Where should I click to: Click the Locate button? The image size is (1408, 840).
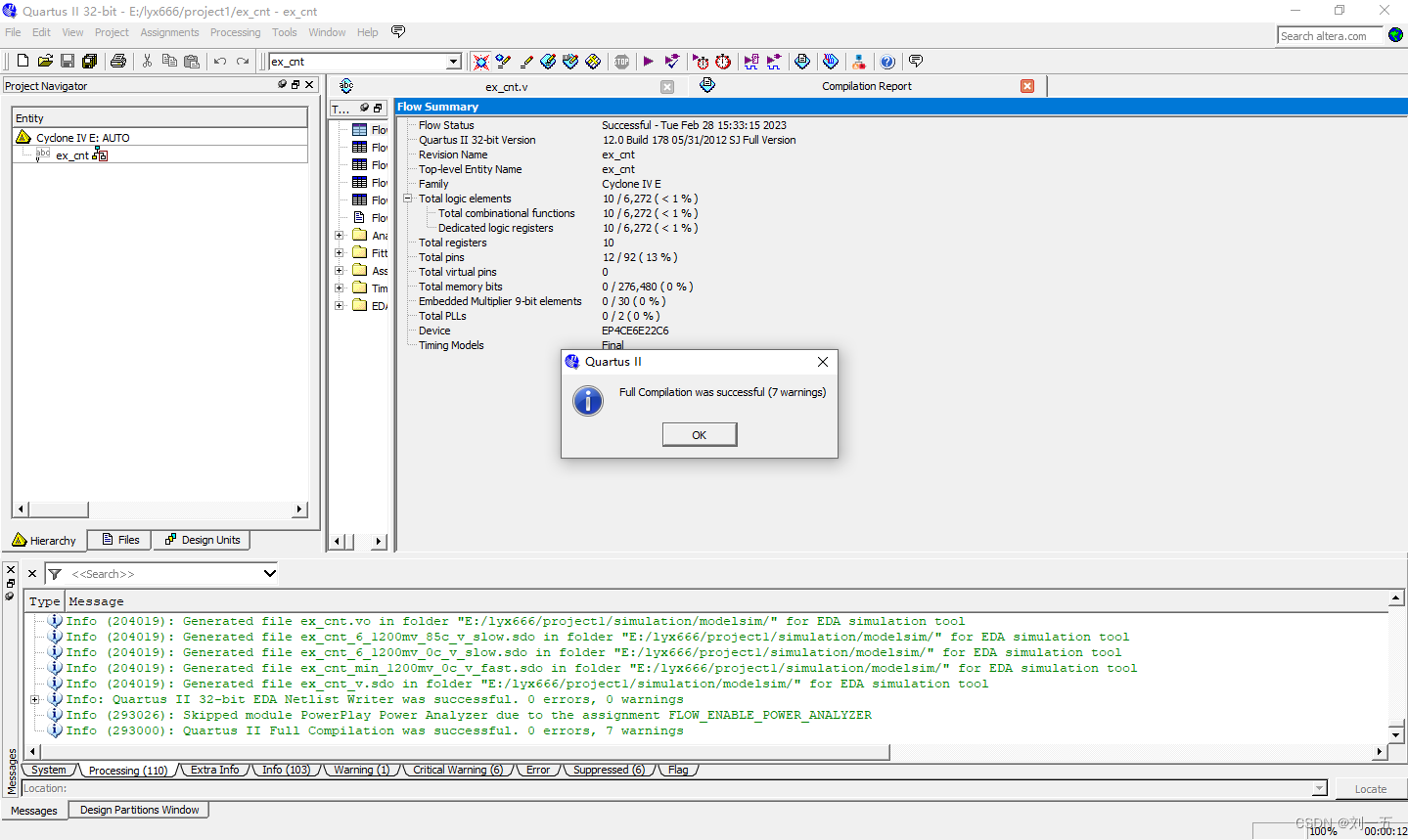1370,789
